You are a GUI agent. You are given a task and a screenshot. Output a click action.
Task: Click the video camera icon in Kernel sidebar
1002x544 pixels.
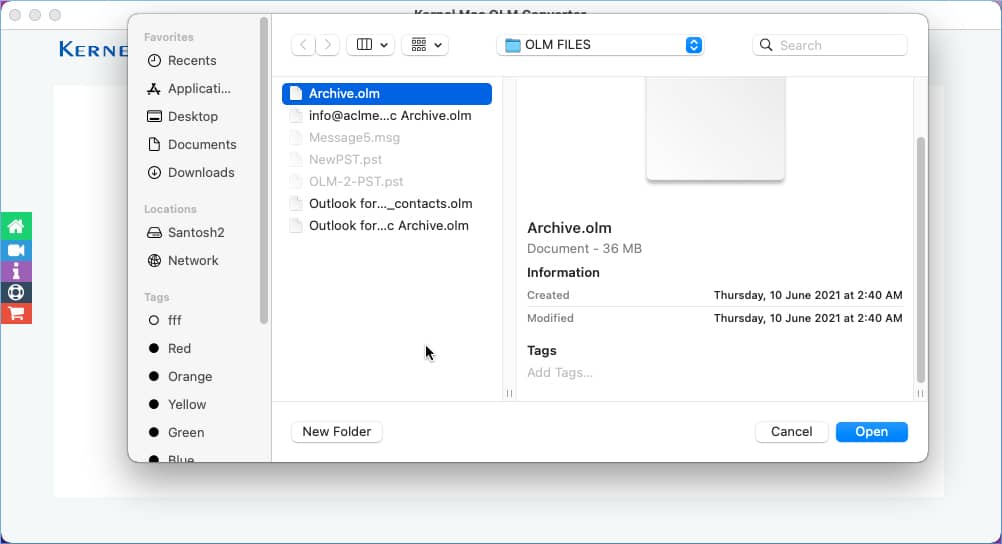tap(16, 250)
